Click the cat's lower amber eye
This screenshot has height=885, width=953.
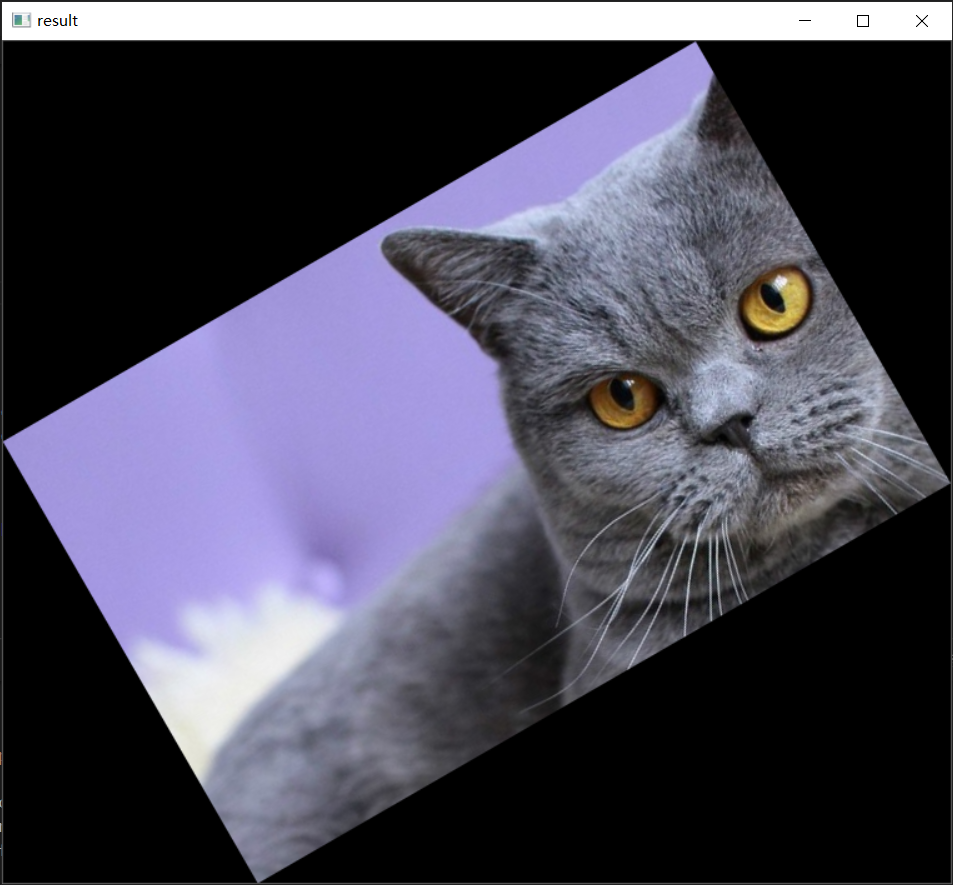point(624,399)
